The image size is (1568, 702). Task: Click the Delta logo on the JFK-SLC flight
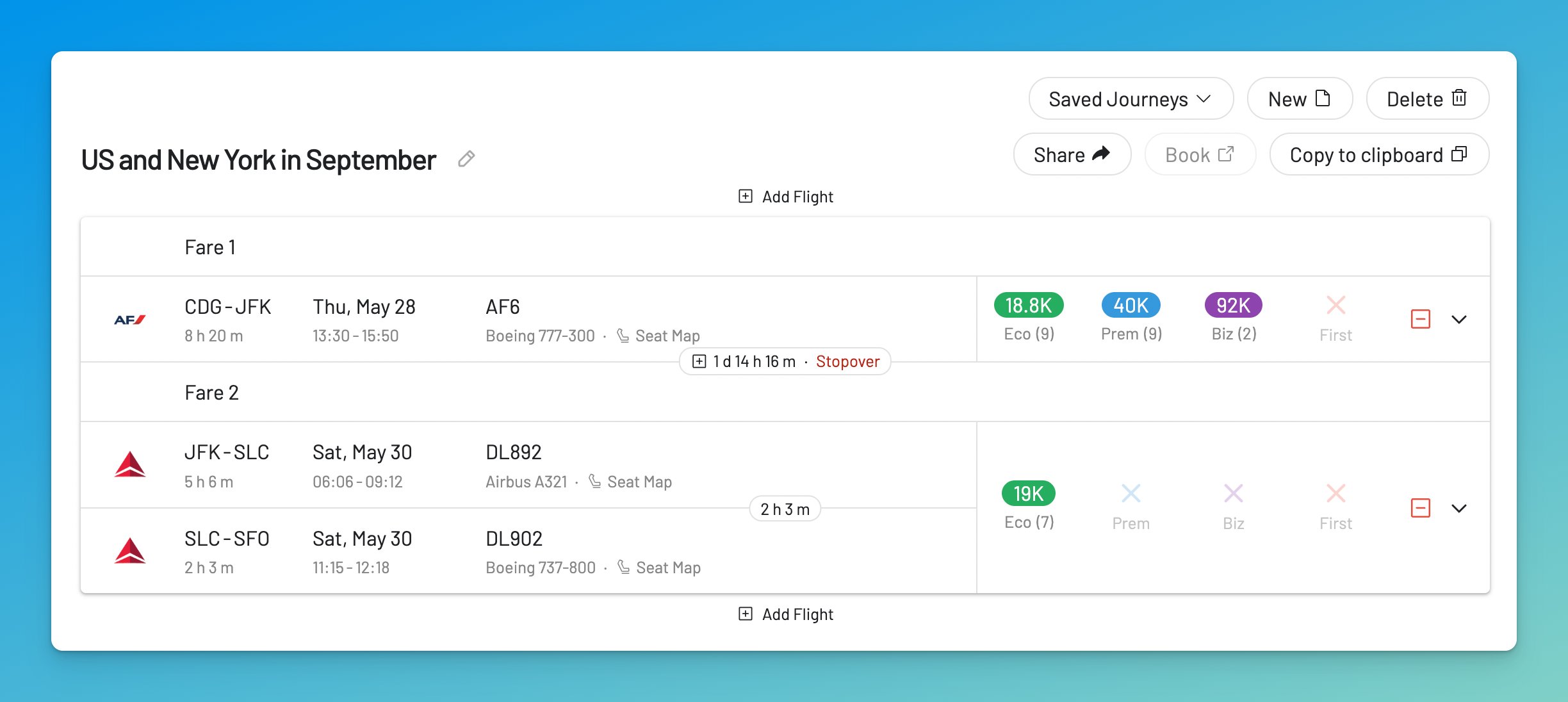click(x=130, y=466)
